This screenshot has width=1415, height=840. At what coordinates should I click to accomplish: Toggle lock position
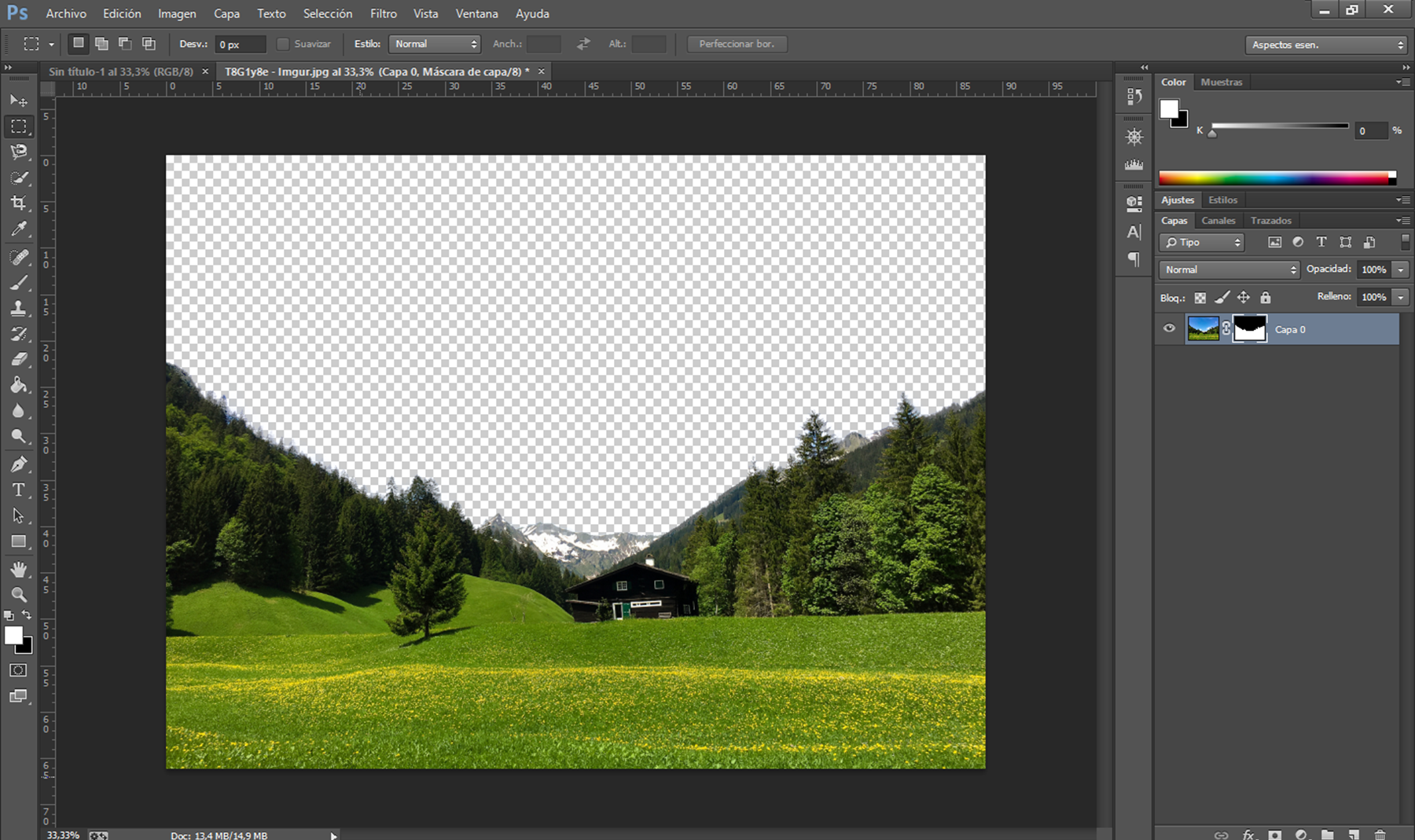[x=1244, y=297]
